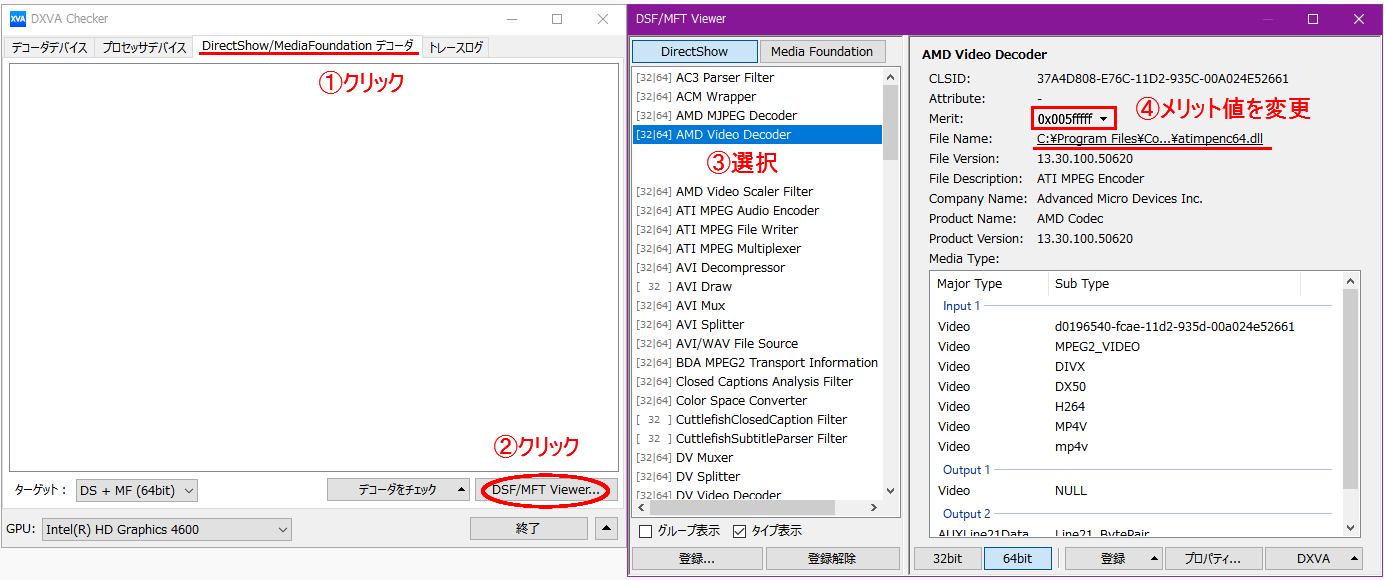Click the DSF/MFT Viewer button
Viewport: 1384px width, 580px height.
(x=546, y=490)
